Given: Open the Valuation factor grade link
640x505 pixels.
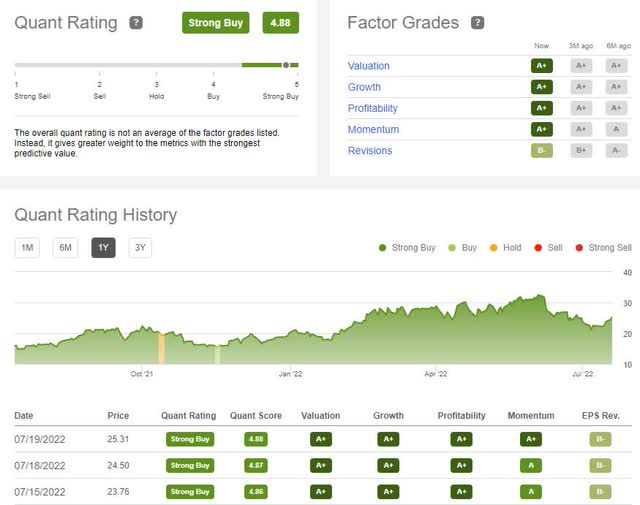Looking at the screenshot, I should pos(369,66).
